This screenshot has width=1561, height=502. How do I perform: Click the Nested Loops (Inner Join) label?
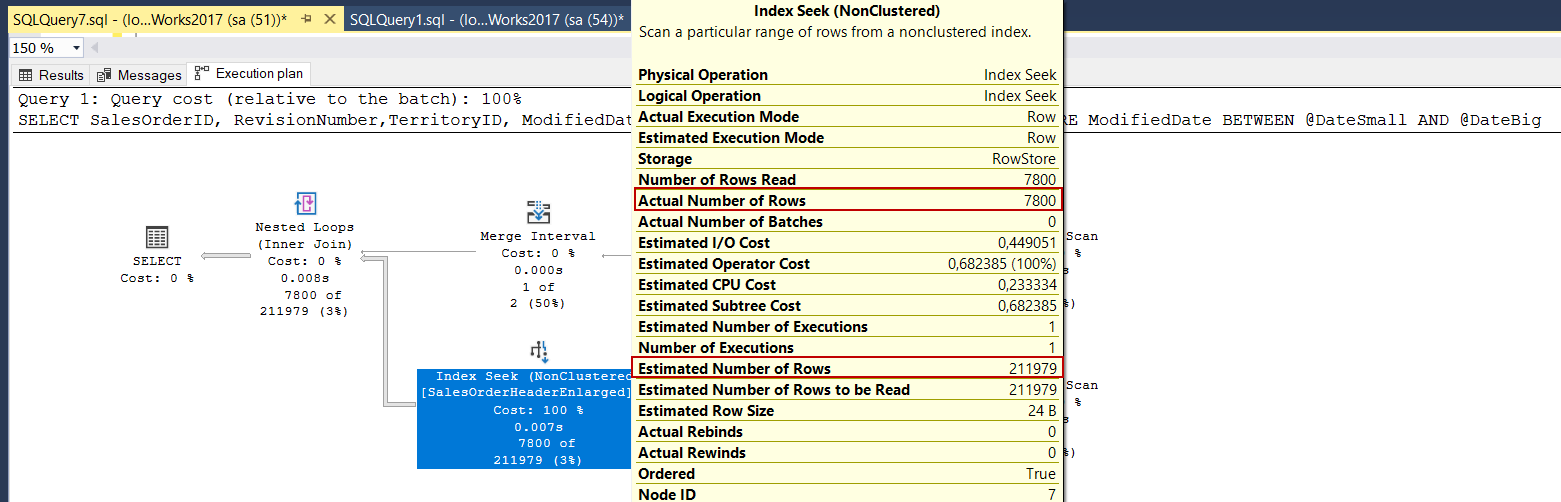(x=305, y=235)
